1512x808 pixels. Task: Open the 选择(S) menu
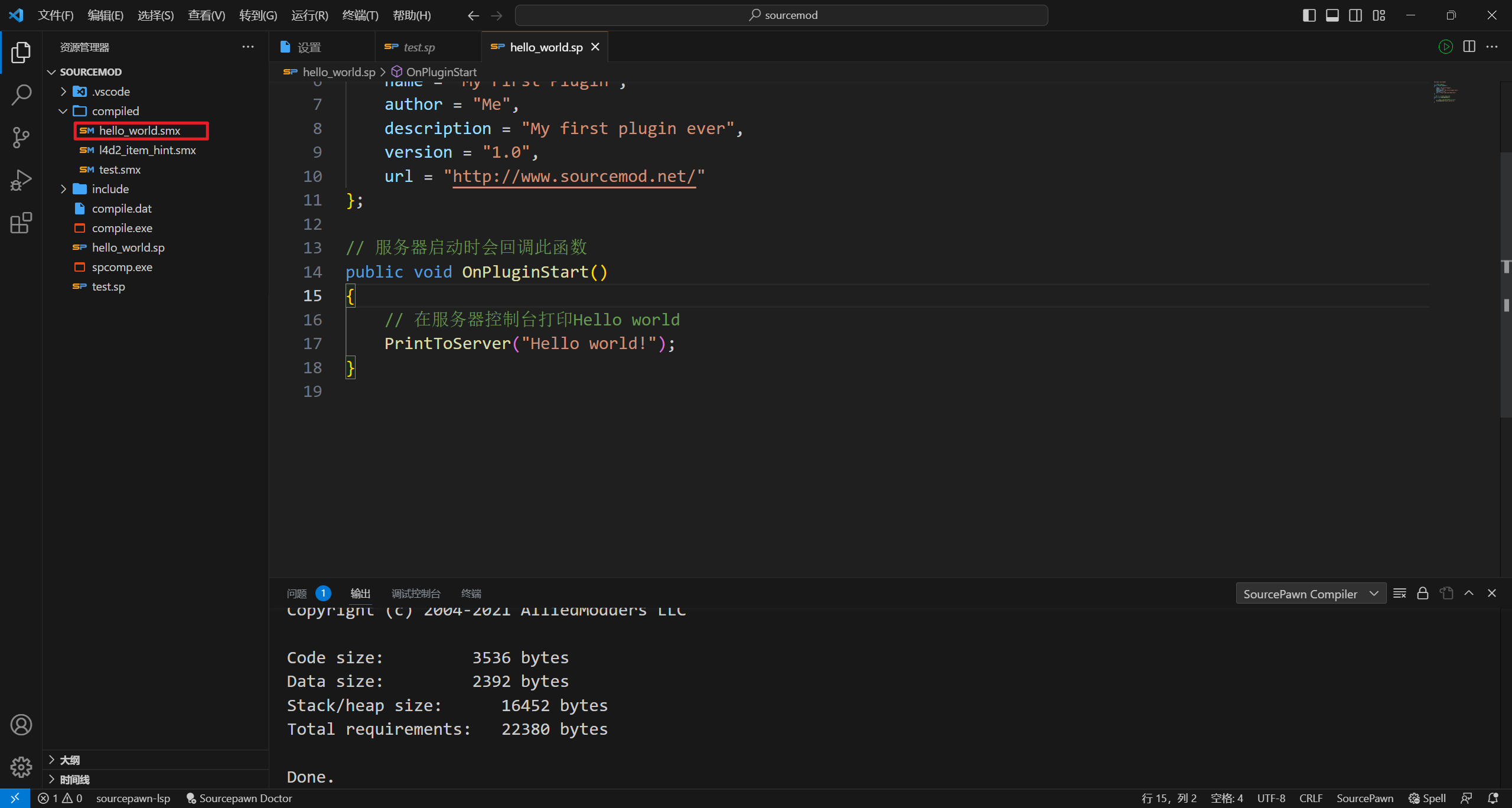tap(156, 15)
